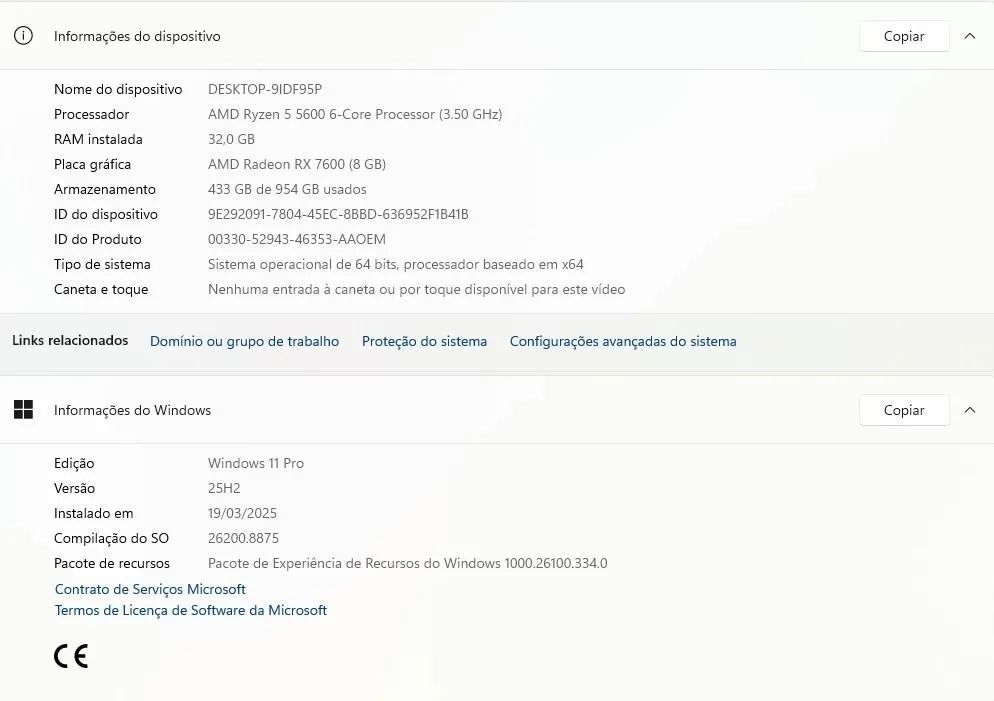Select the install date 19/03/2025
994x701 pixels.
pyautogui.click(x=242, y=513)
